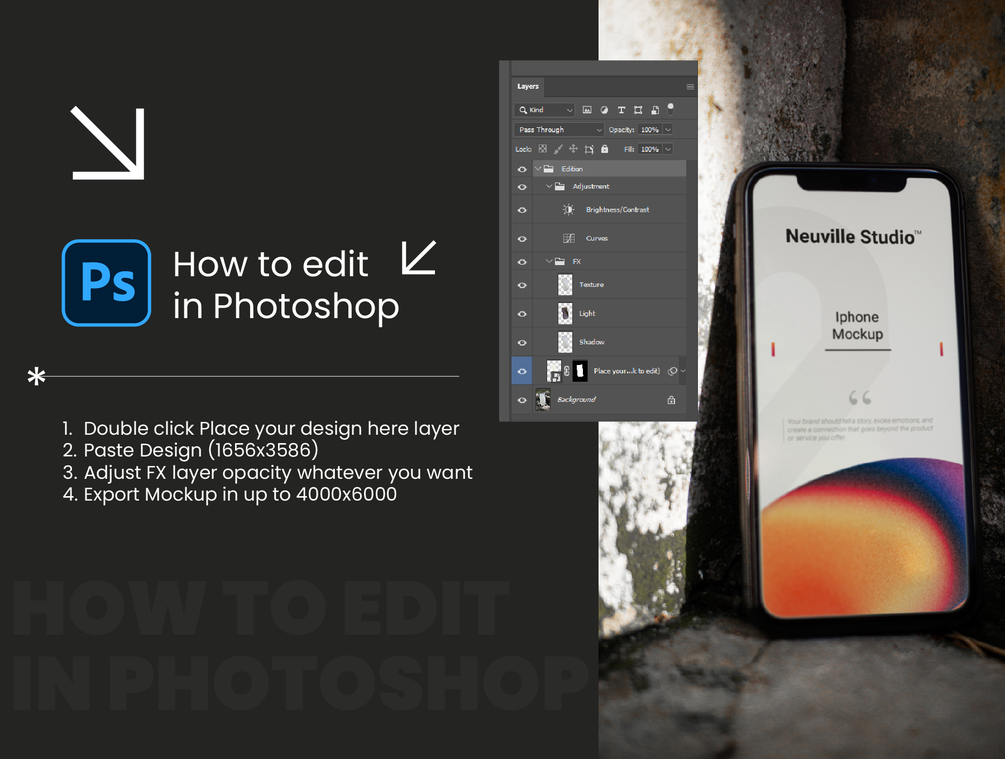Select the 'Background' layer name

pyautogui.click(x=576, y=399)
